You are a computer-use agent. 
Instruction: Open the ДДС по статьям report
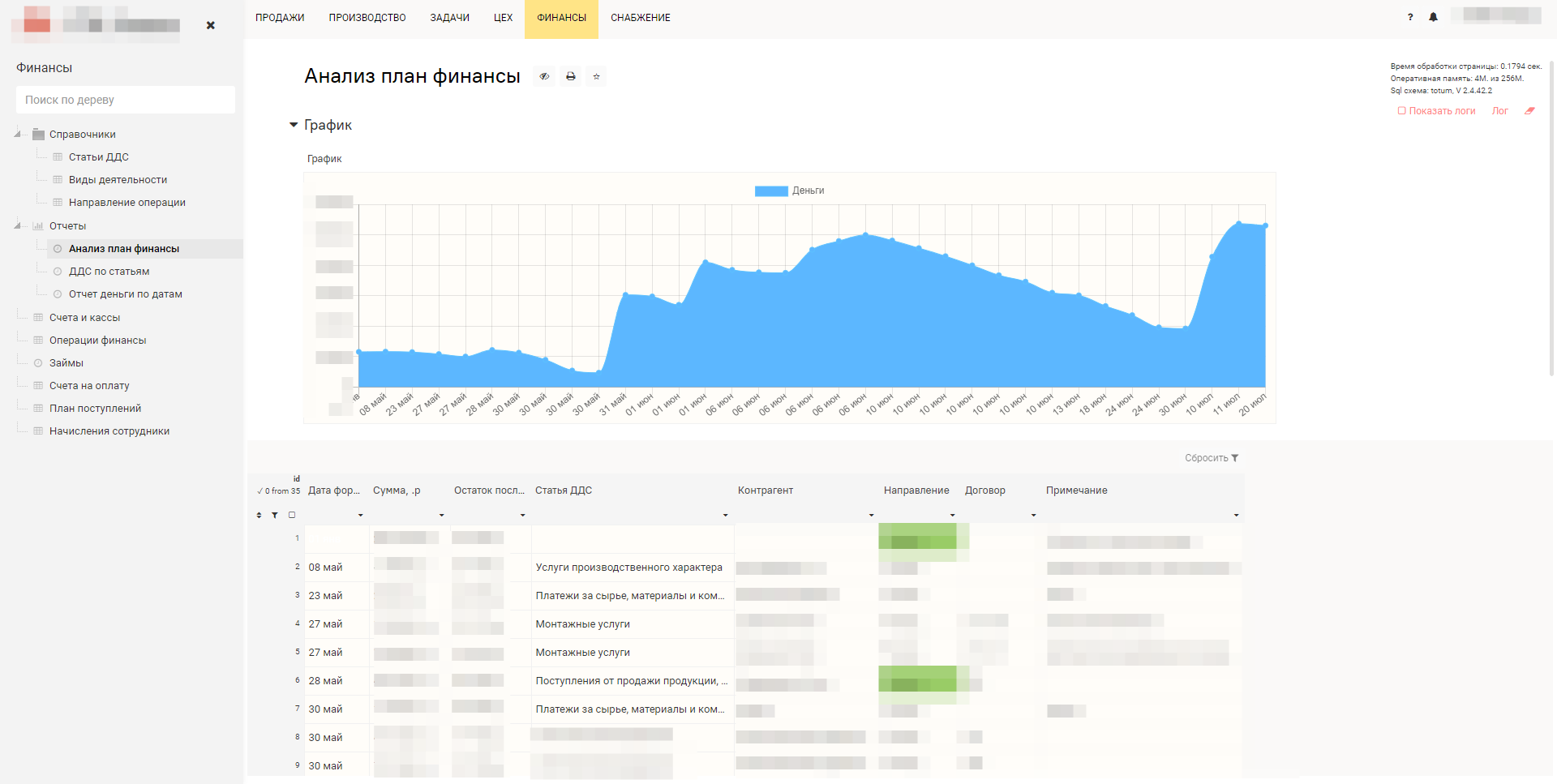pos(109,272)
